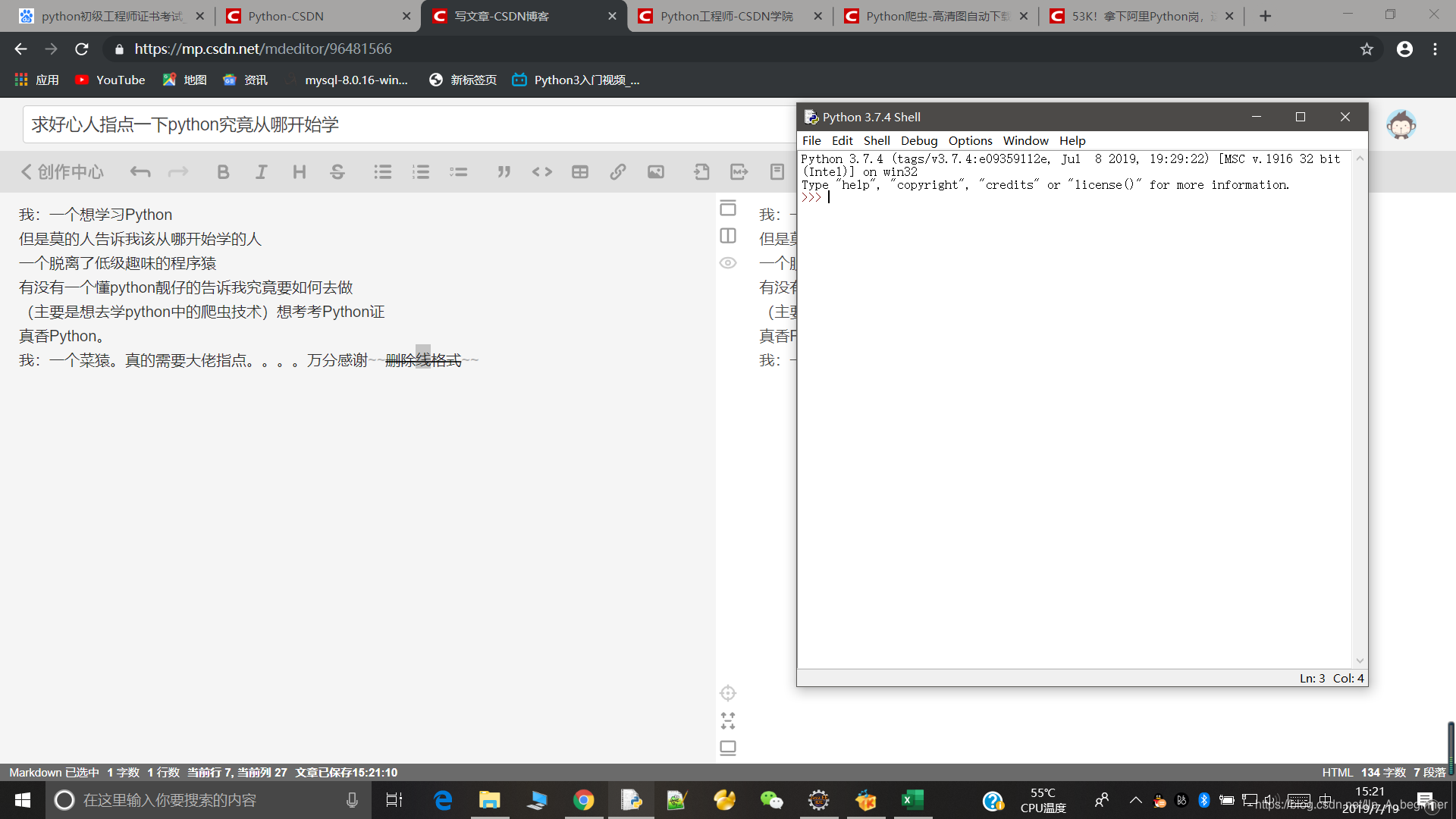
Task: Click the Insert Link icon
Action: pos(618,171)
